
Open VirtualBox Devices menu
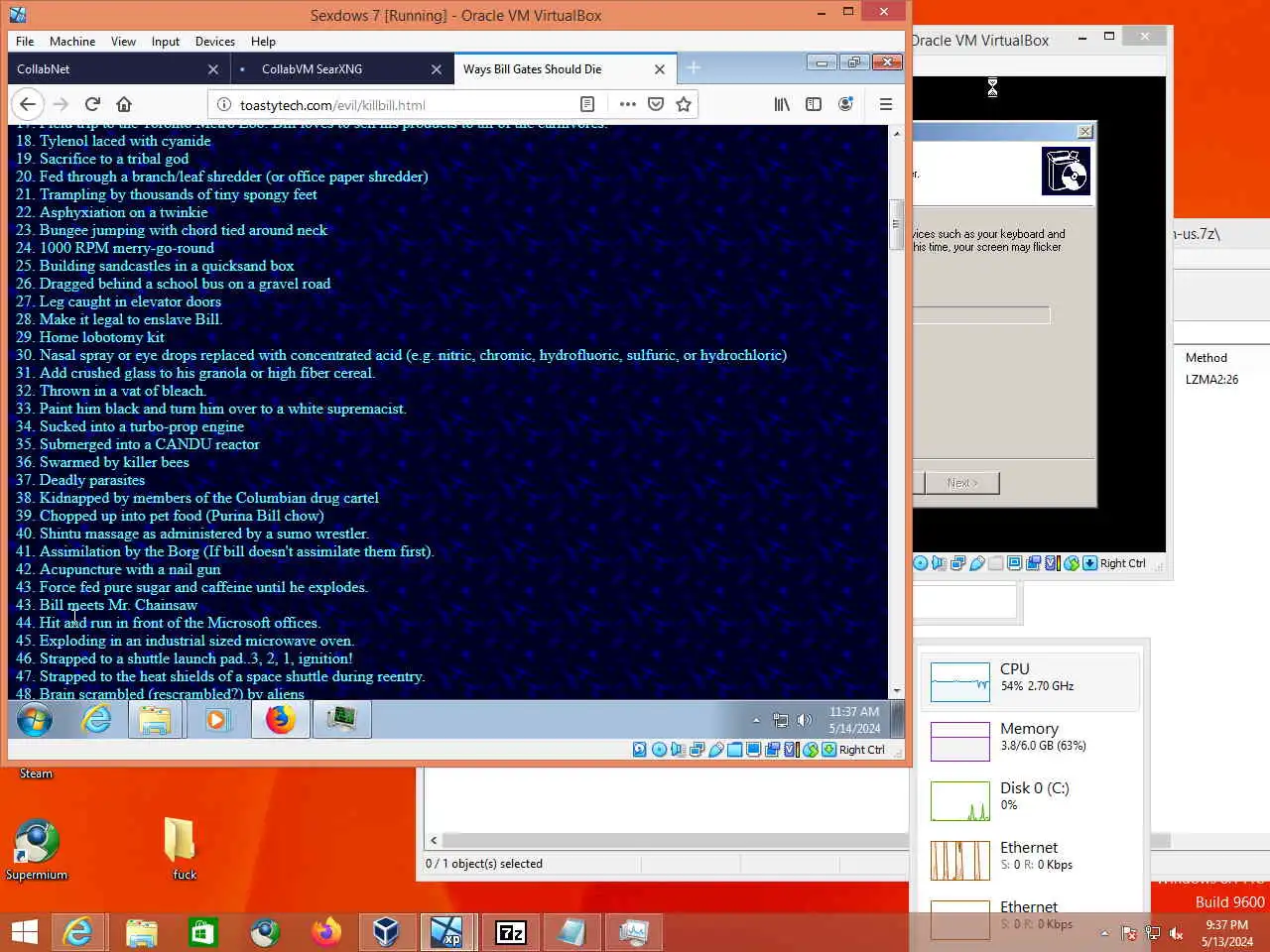215,42
